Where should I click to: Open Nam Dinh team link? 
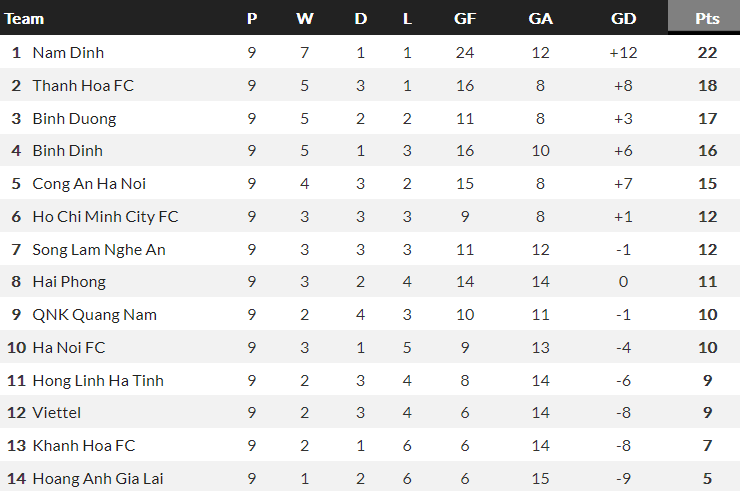coord(68,52)
